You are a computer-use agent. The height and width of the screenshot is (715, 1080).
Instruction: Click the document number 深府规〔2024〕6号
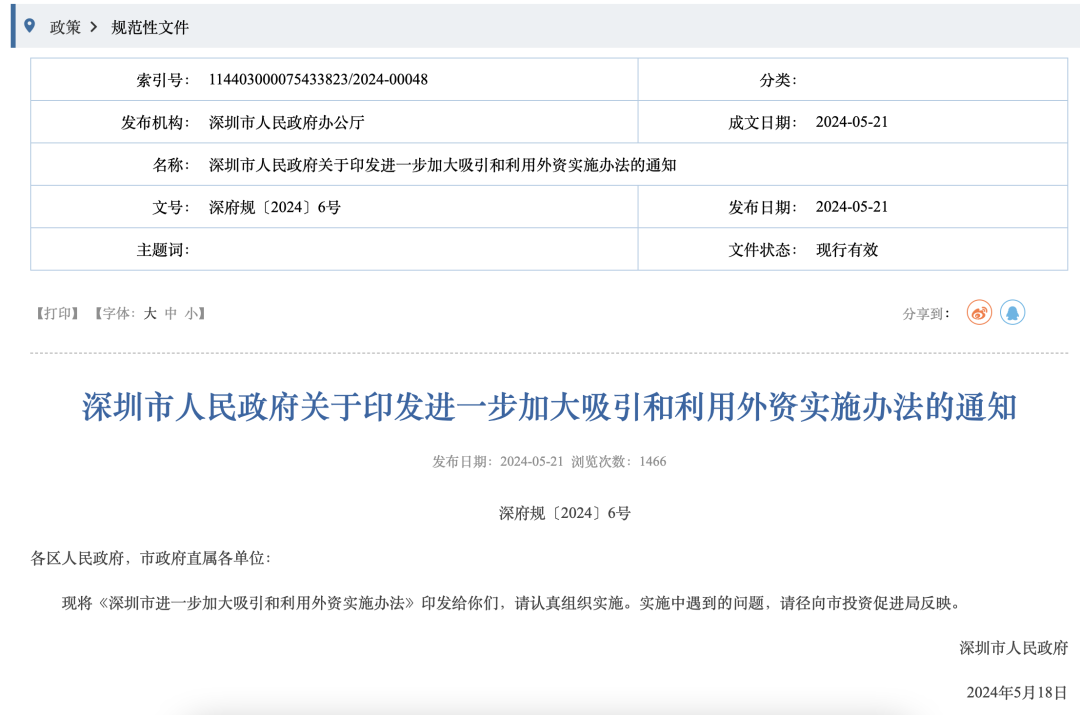point(273,206)
